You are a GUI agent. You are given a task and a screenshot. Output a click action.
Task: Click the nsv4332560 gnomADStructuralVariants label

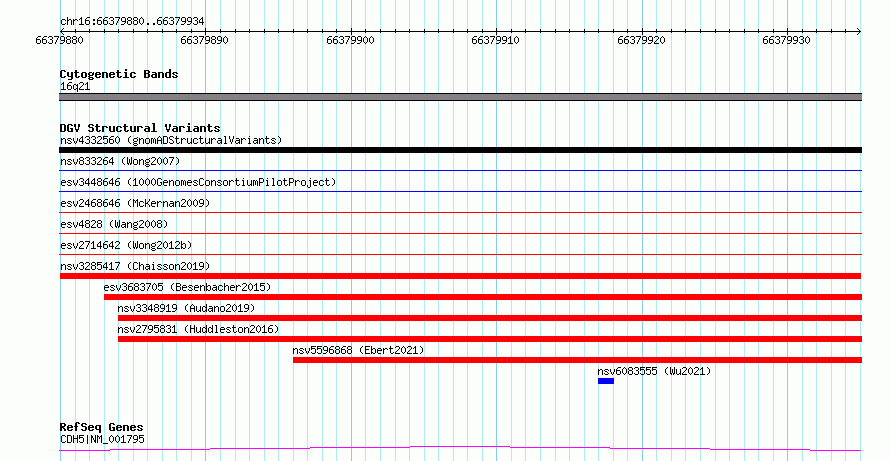tap(171, 140)
